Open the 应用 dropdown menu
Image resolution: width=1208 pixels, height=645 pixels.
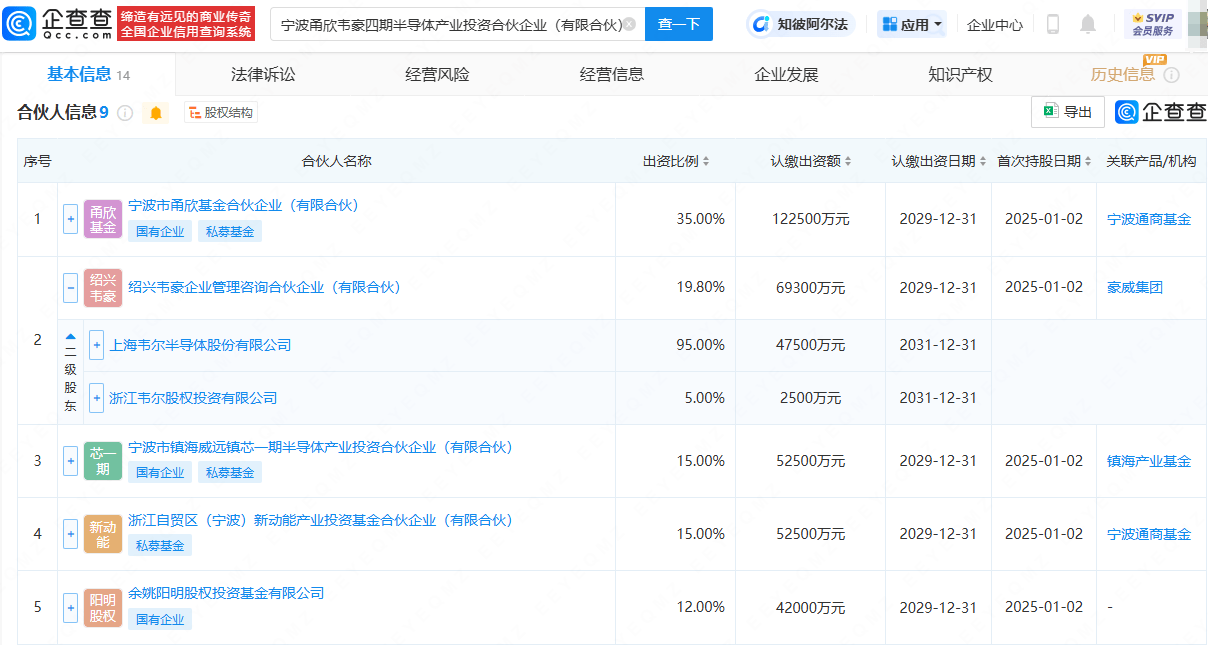coord(912,24)
